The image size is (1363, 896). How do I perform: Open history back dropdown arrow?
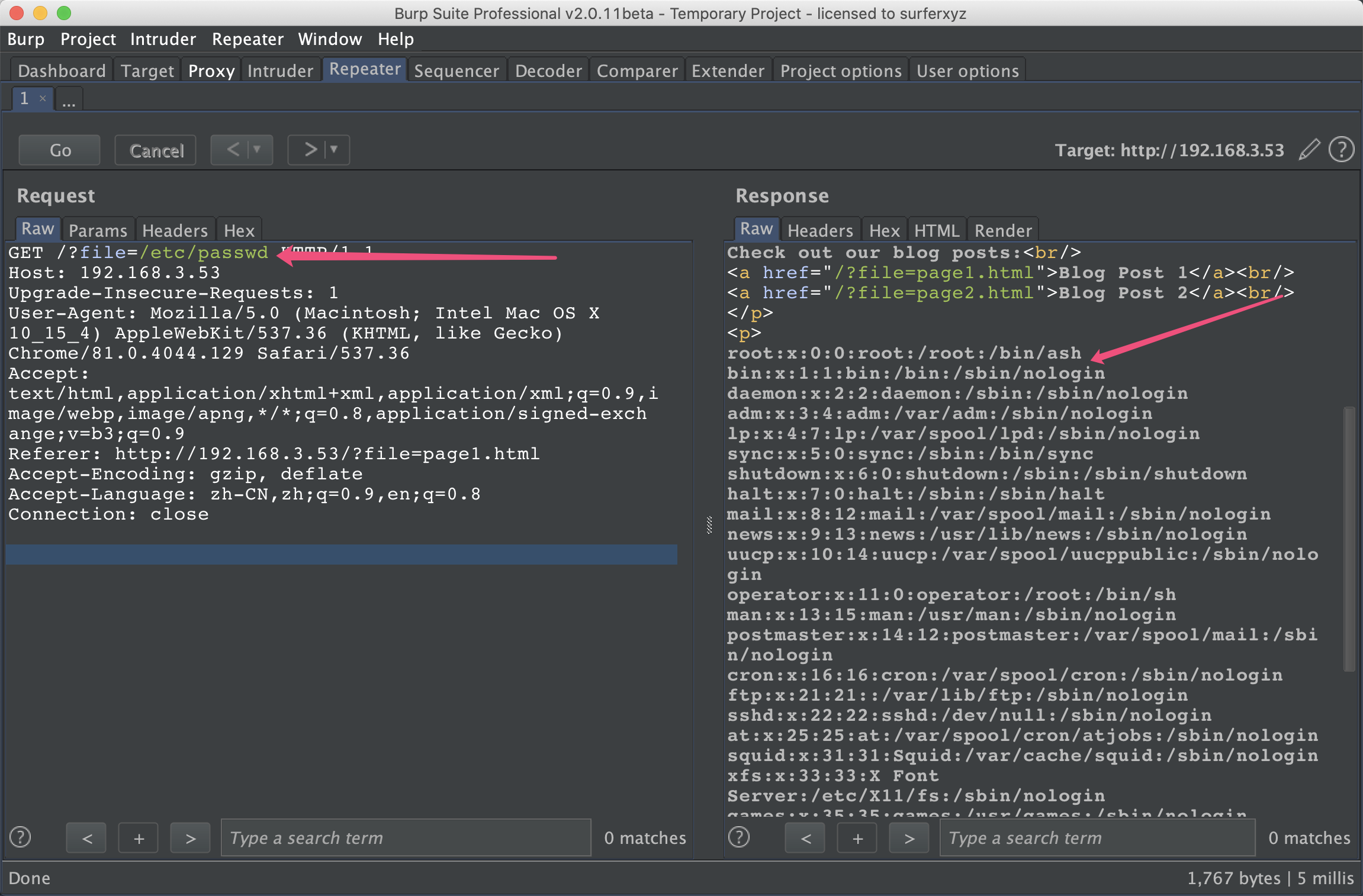257,150
